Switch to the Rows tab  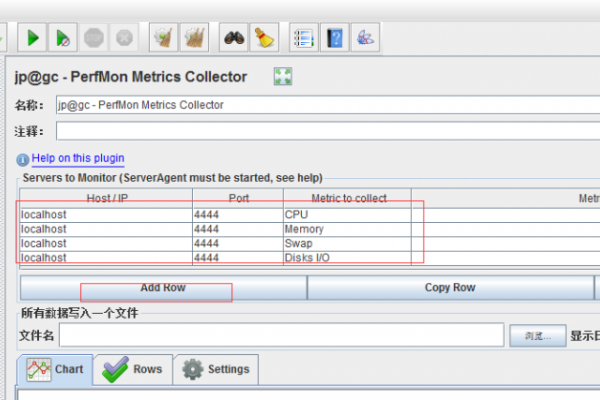pos(134,369)
